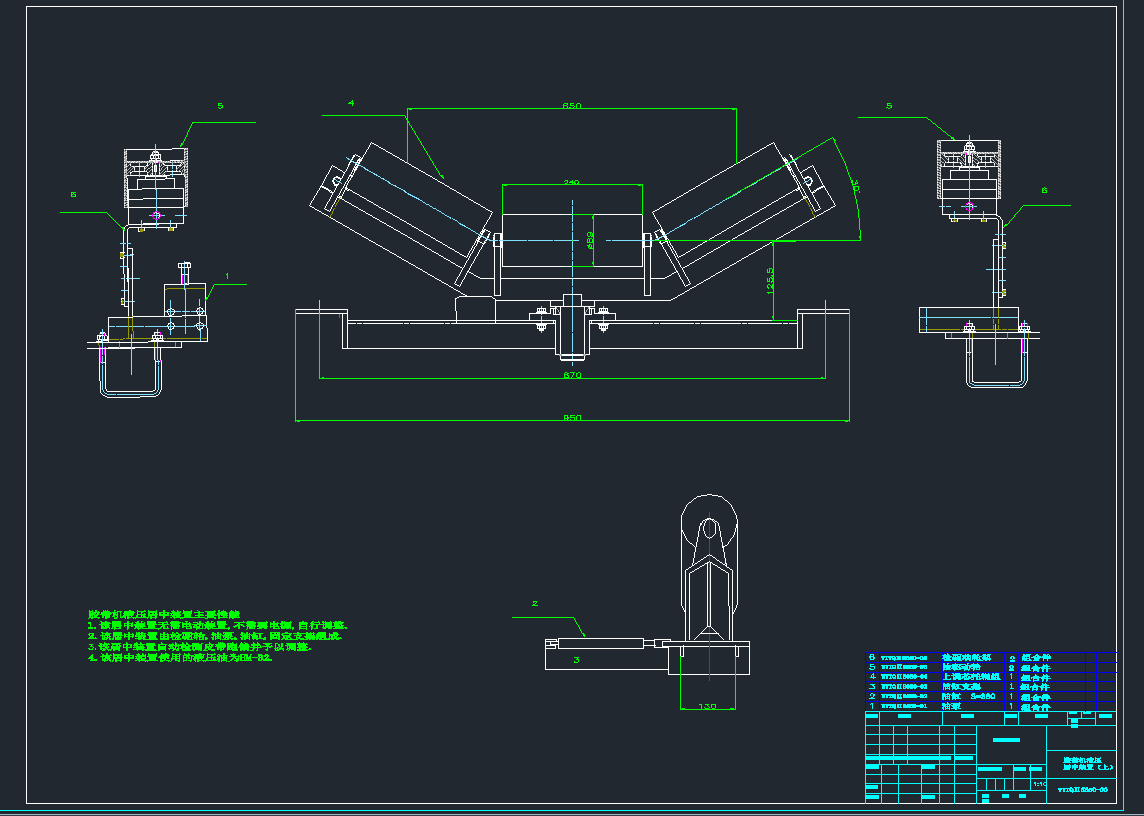Click the 125.5 vertical dimension text
This screenshot has width=1144, height=816.
point(769,280)
